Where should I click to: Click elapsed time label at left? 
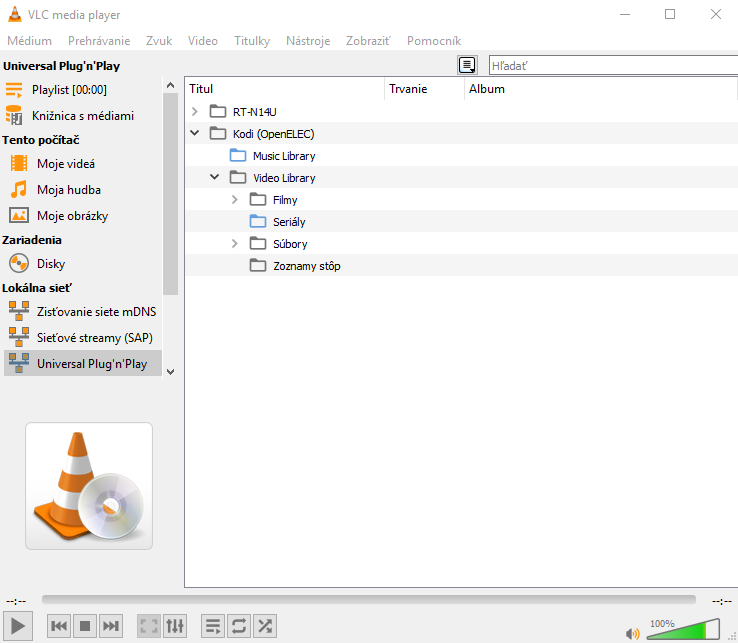16,601
